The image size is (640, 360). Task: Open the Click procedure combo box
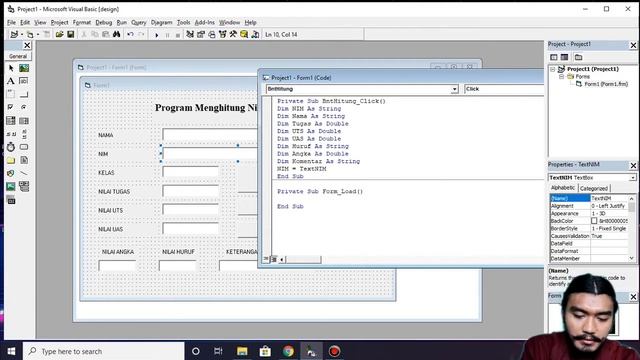click(504, 89)
